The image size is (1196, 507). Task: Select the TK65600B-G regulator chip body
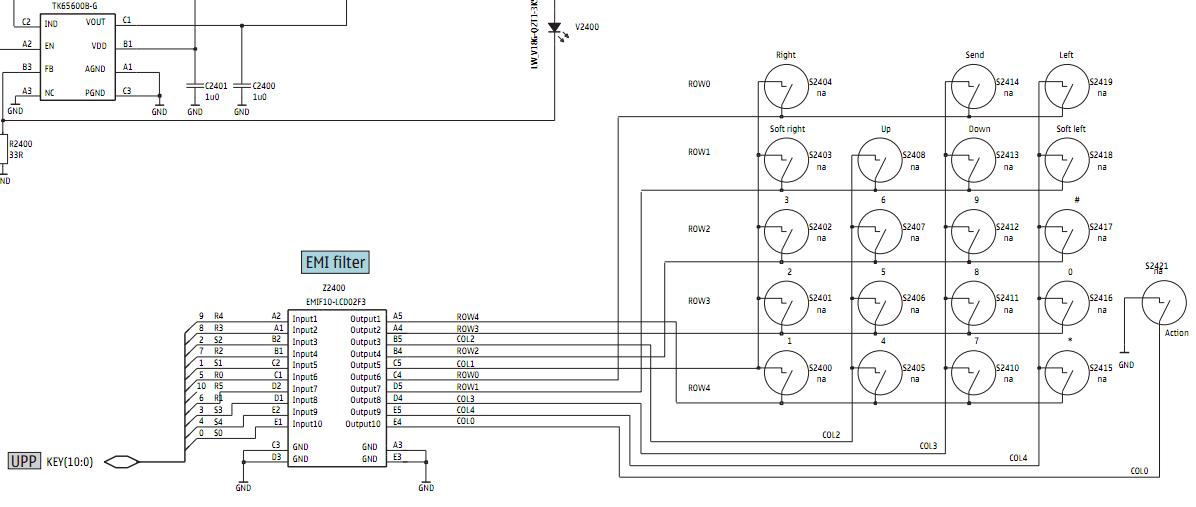point(78,57)
